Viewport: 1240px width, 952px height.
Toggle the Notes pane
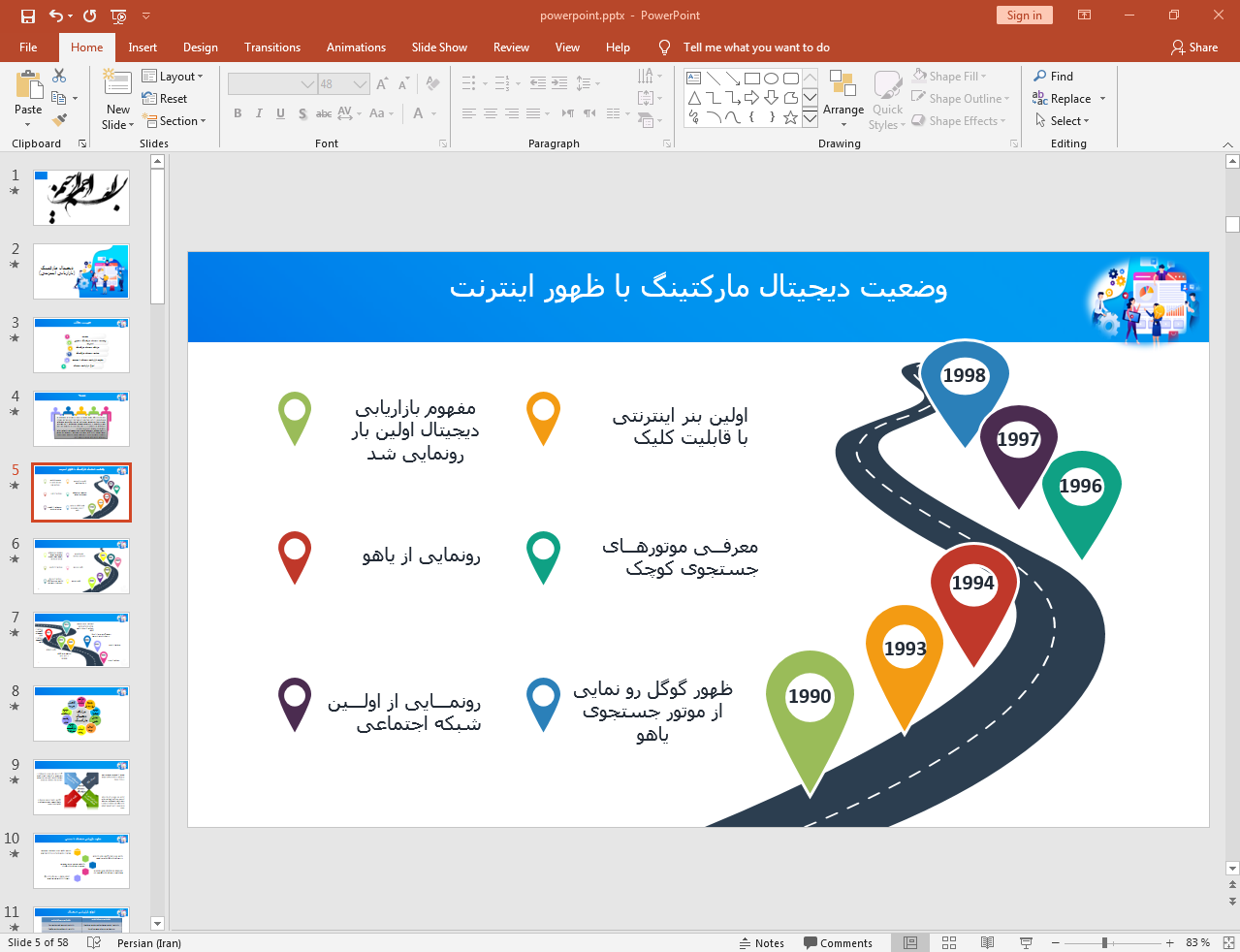[x=762, y=942]
